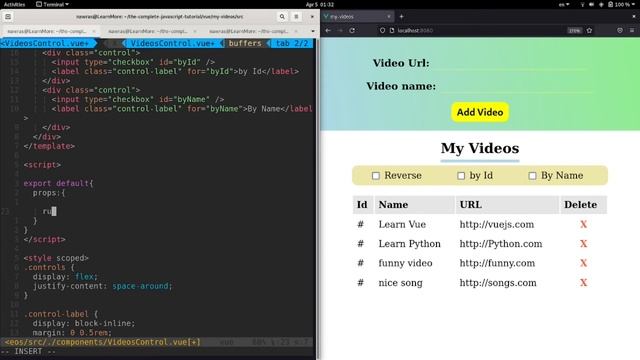
Task: Click the Pocket icon in browser toolbar
Action: pos(620,31)
